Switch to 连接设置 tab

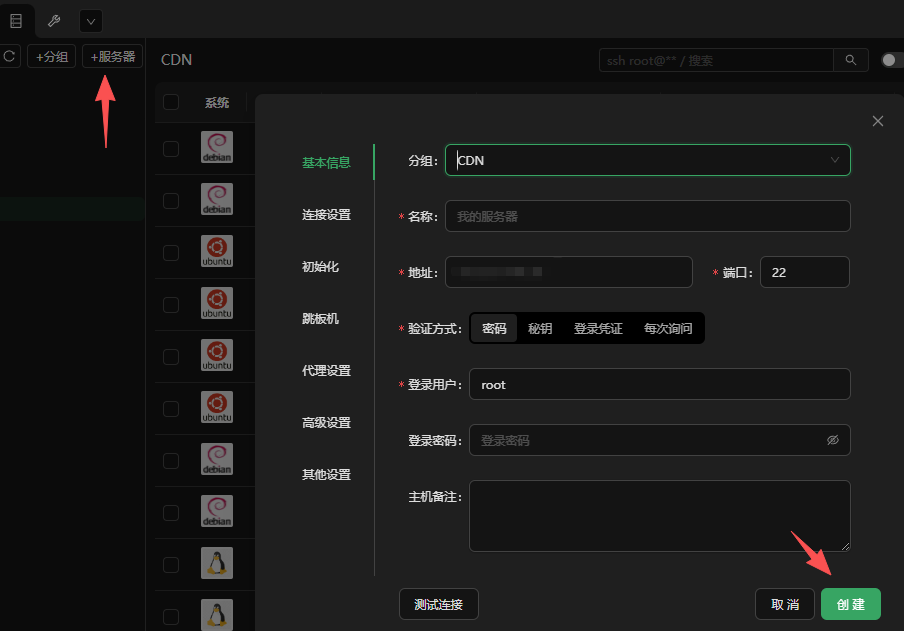(326, 215)
